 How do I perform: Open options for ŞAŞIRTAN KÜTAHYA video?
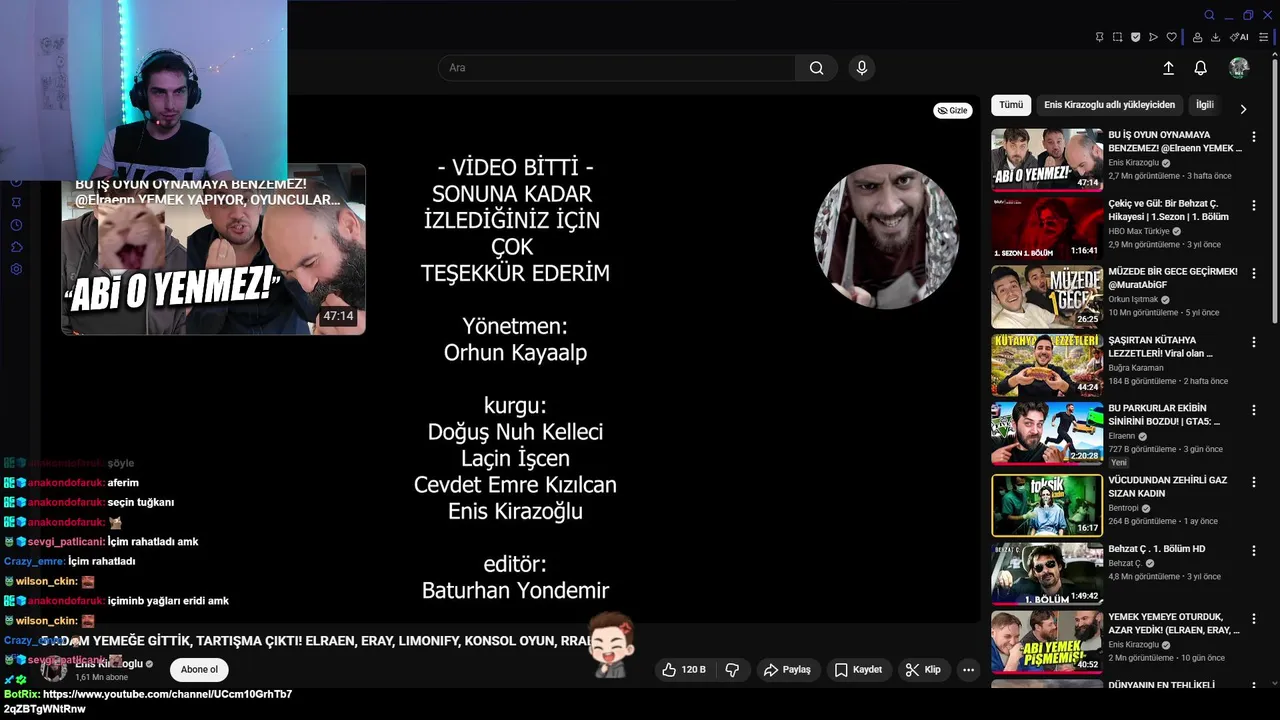[1254, 342]
